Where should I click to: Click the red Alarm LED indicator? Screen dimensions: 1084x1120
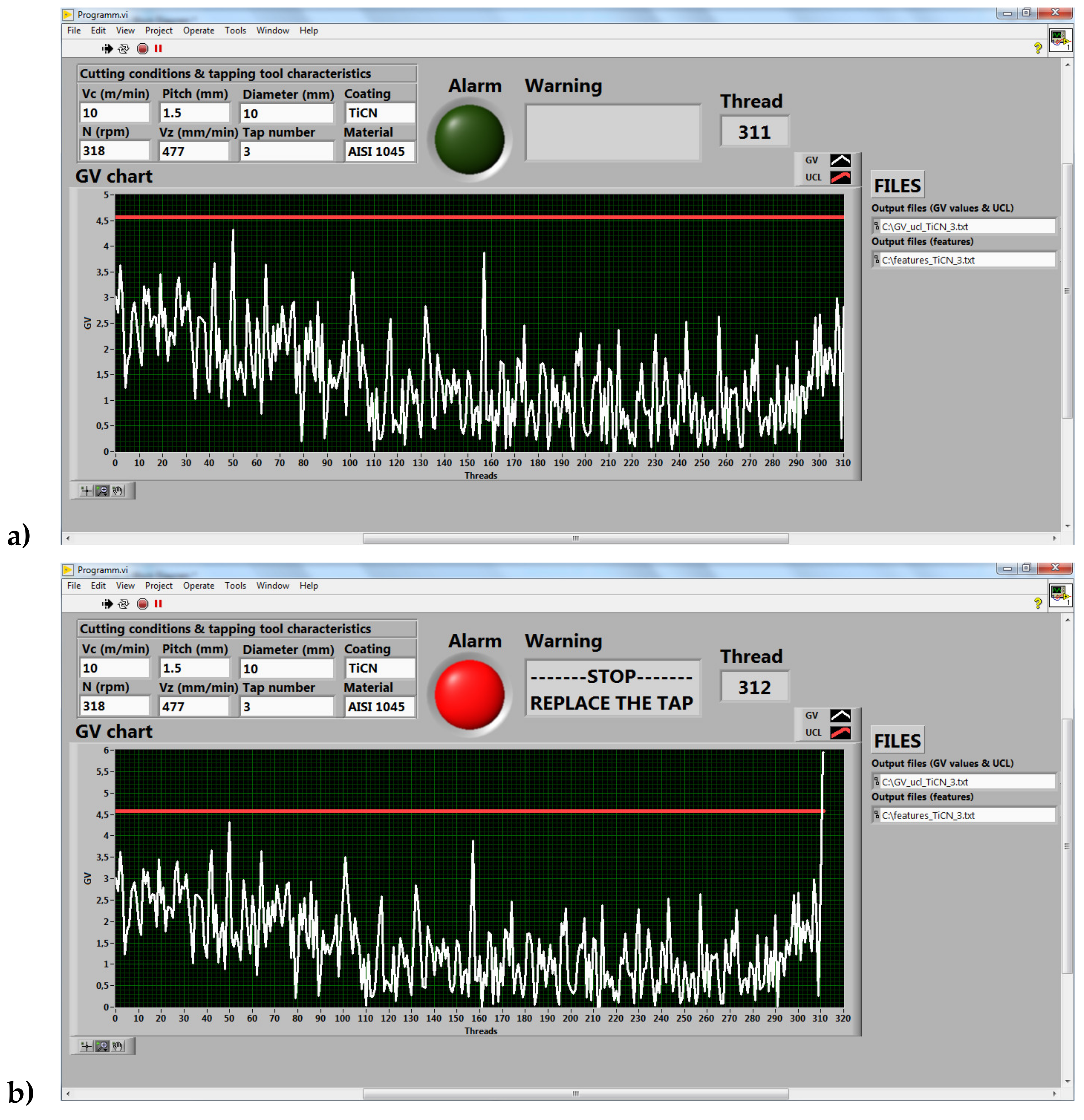(469, 695)
